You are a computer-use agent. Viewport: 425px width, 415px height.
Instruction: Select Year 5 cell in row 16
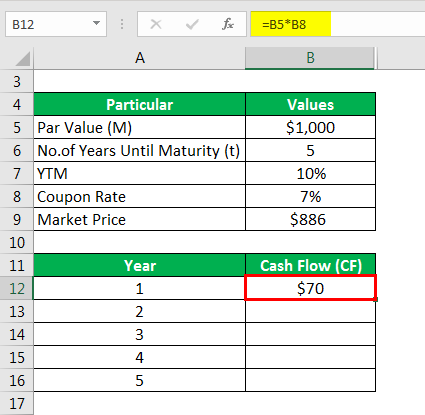[x=140, y=380]
